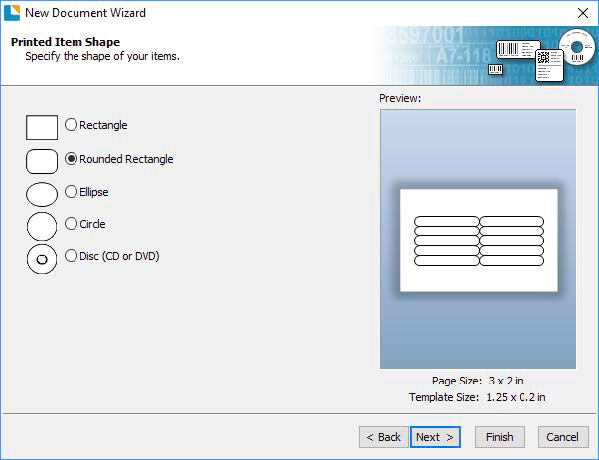
Task: Go to the Next wizard step
Action: (435, 437)
